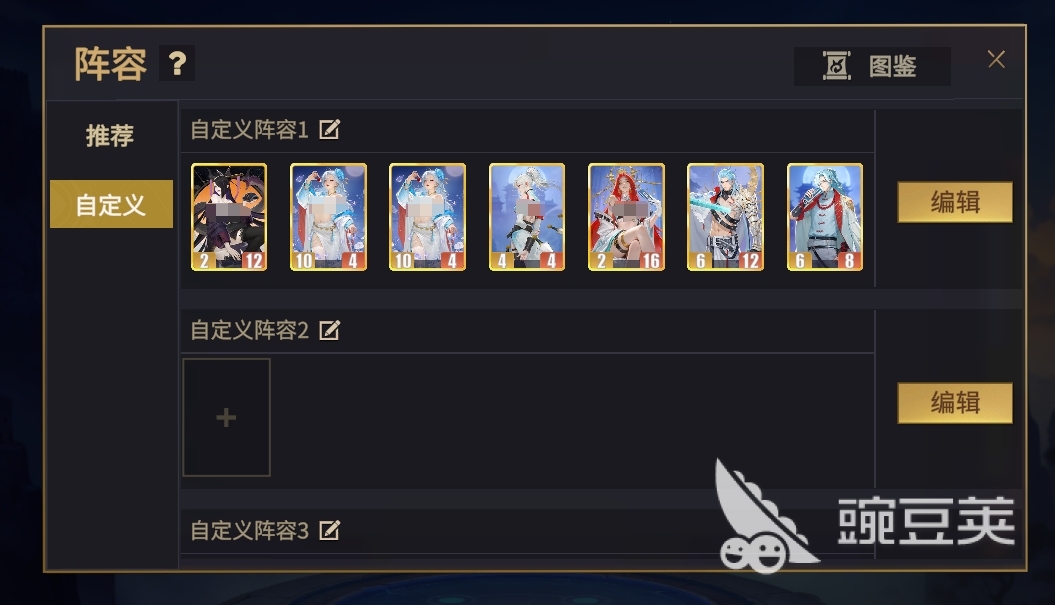1055x605 pixels.
Task: Select the 自定义 tab
Action: (x=111, y=204)
